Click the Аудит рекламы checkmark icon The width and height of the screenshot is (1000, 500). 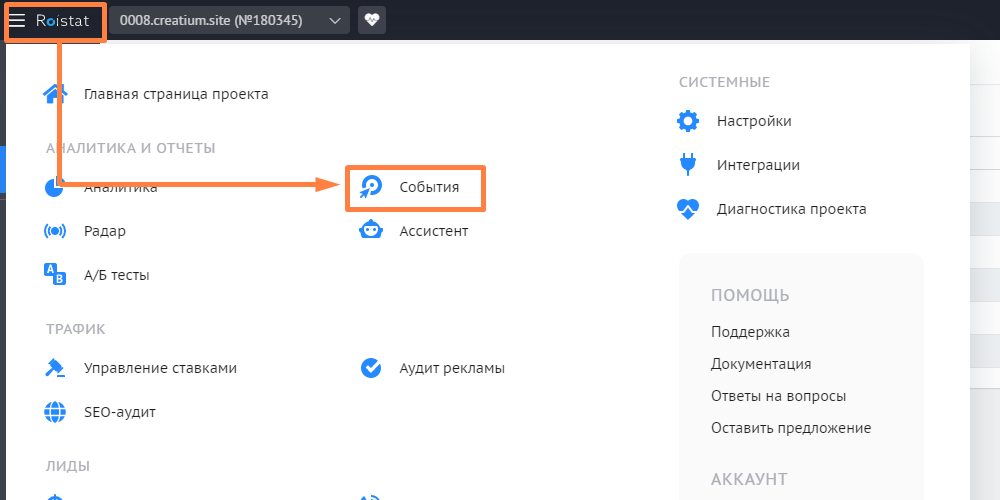pos(371,368)
